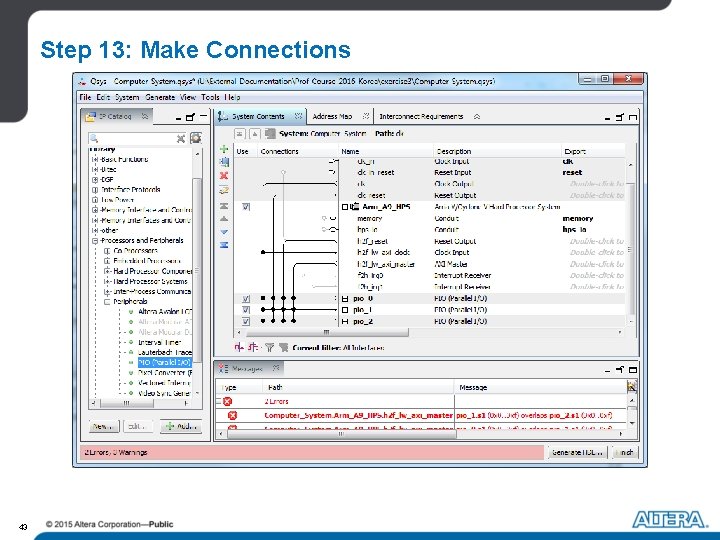Image resolution: width=720 pixels, height=540 pixels.
Task: Click the Move to top arrow icon
Action: click(x=224, y=206)
